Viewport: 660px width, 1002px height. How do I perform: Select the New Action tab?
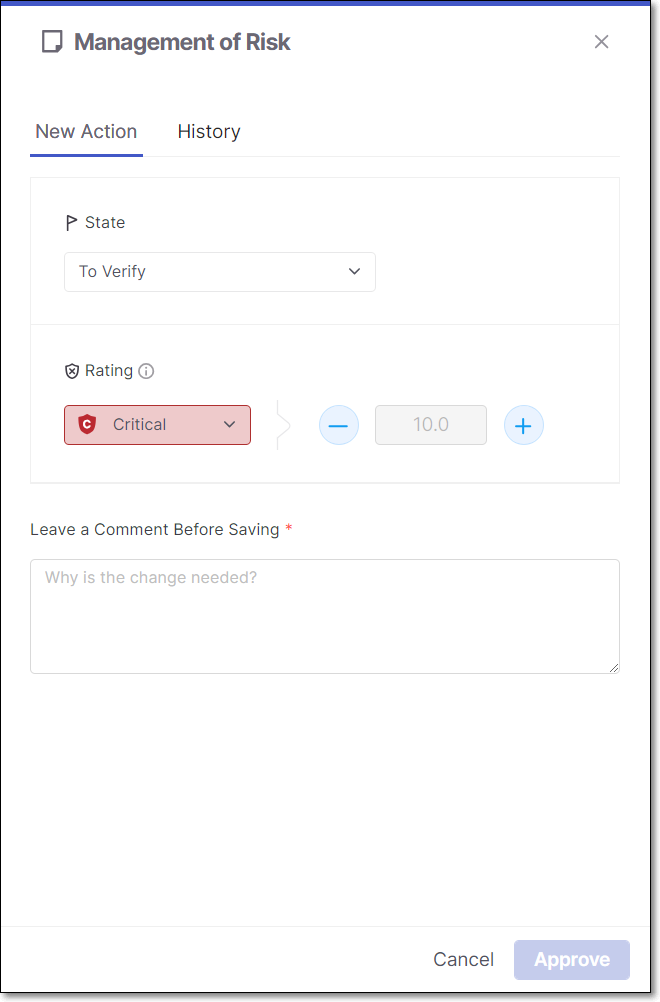(x=86, y=132)
